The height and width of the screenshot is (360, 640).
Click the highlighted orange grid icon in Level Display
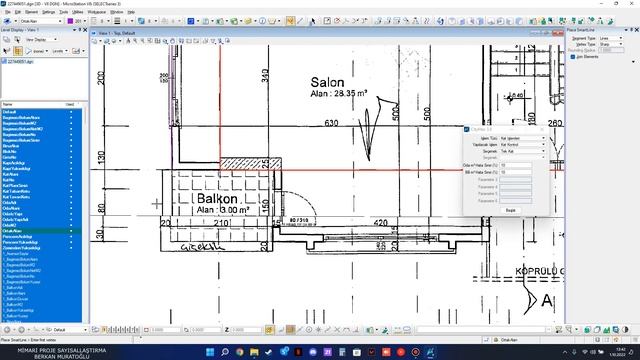click(18, 51)
